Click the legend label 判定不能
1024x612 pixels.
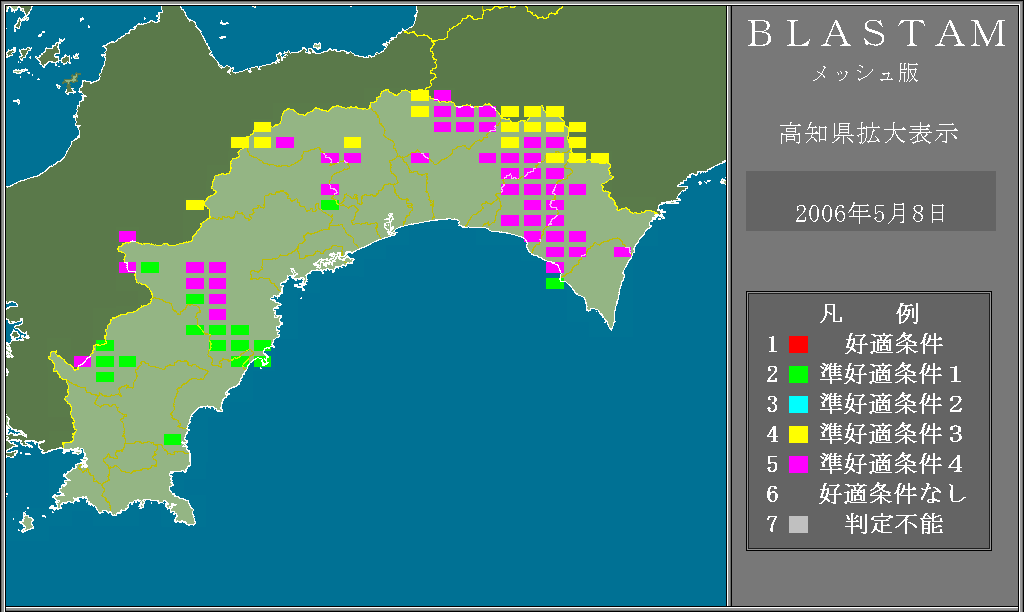[x=894, y=524]
